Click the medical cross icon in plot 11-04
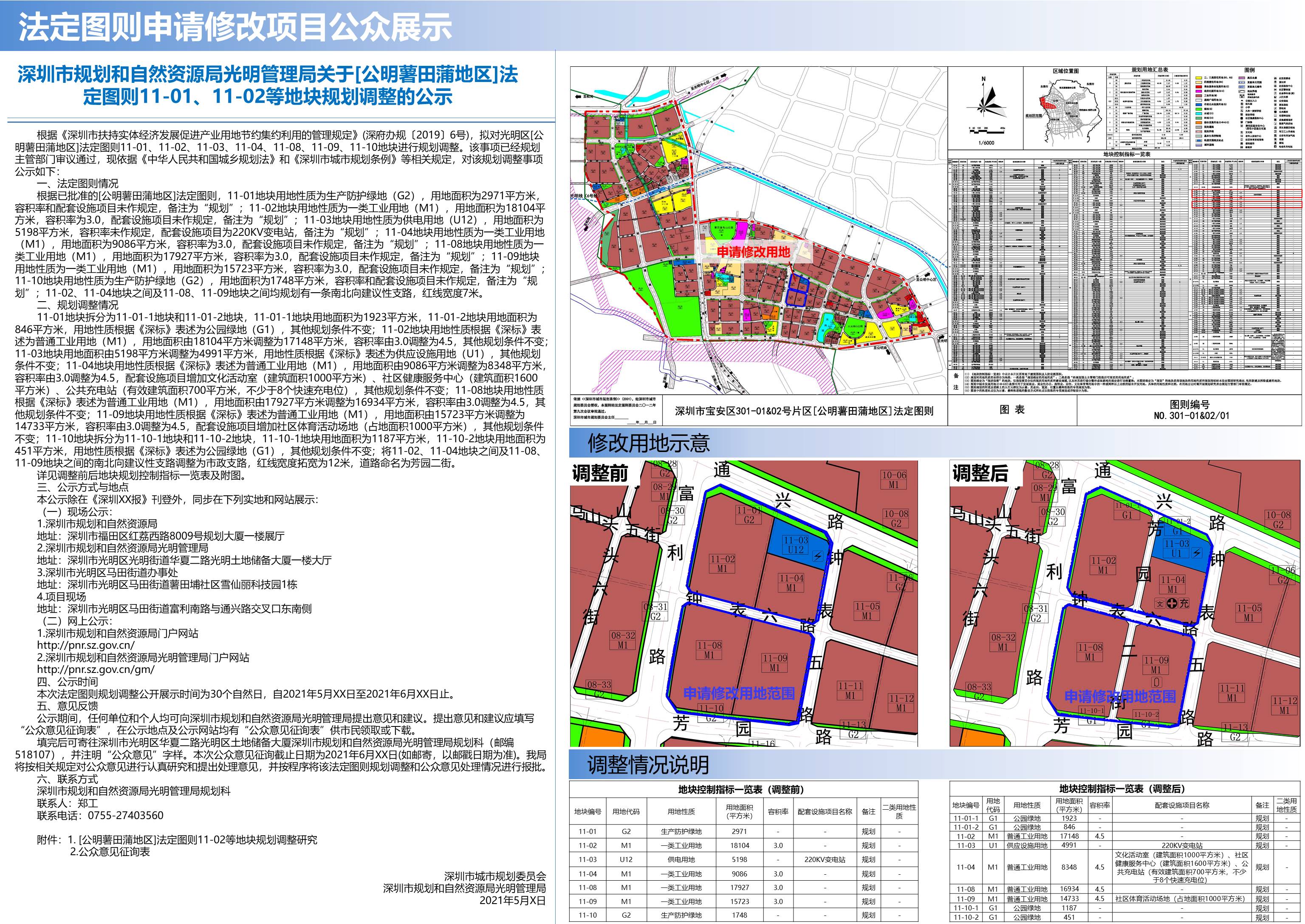 coord(1172,603)
